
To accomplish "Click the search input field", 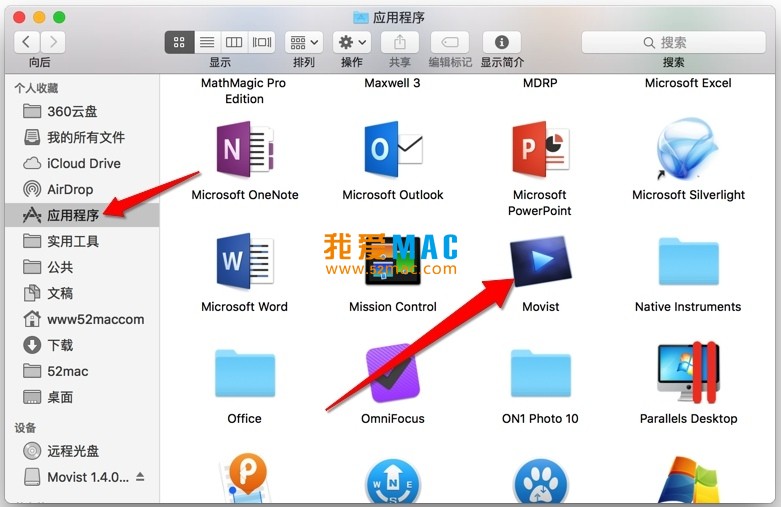I will pyautogui.click(x=673, y=42).
